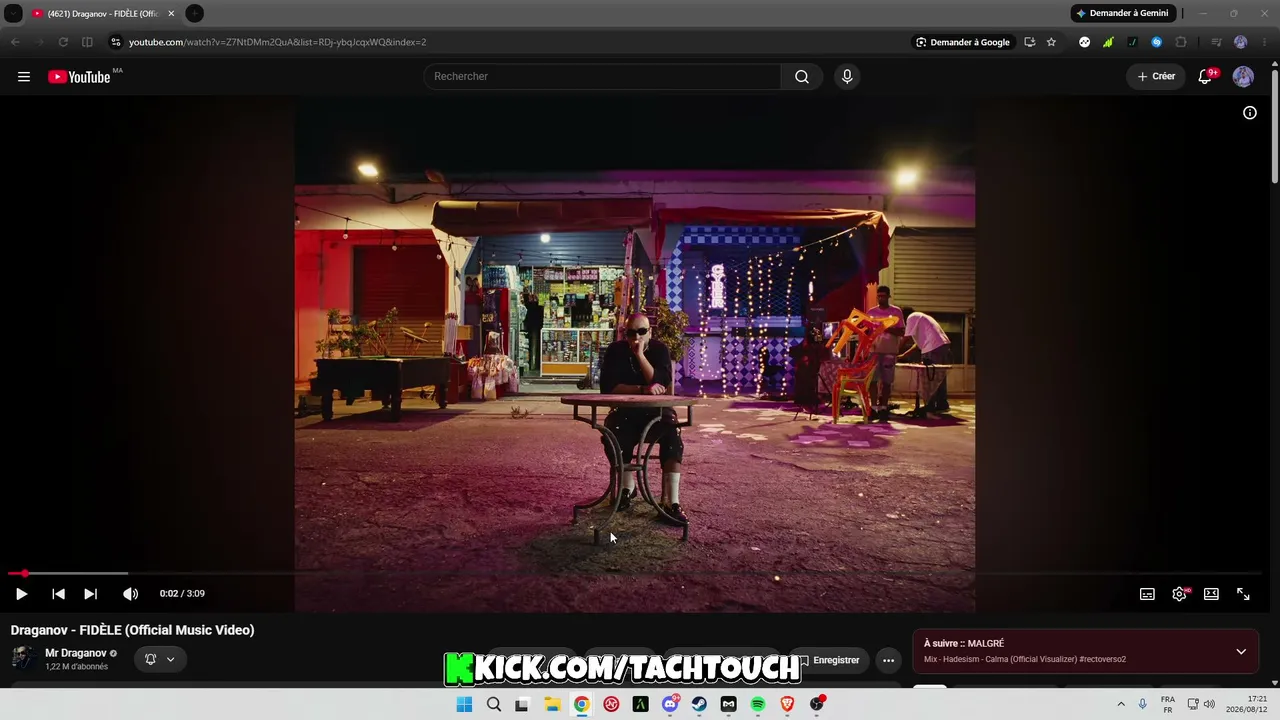
Task: Click the Créer button
Action: coord(1156,77)
